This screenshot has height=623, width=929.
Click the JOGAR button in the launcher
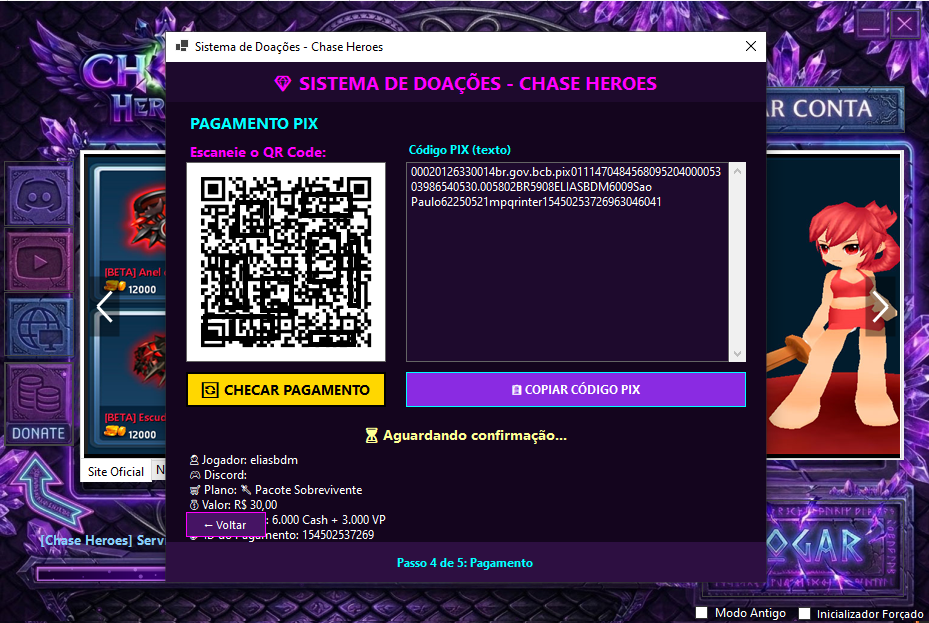tap(820, 546)
